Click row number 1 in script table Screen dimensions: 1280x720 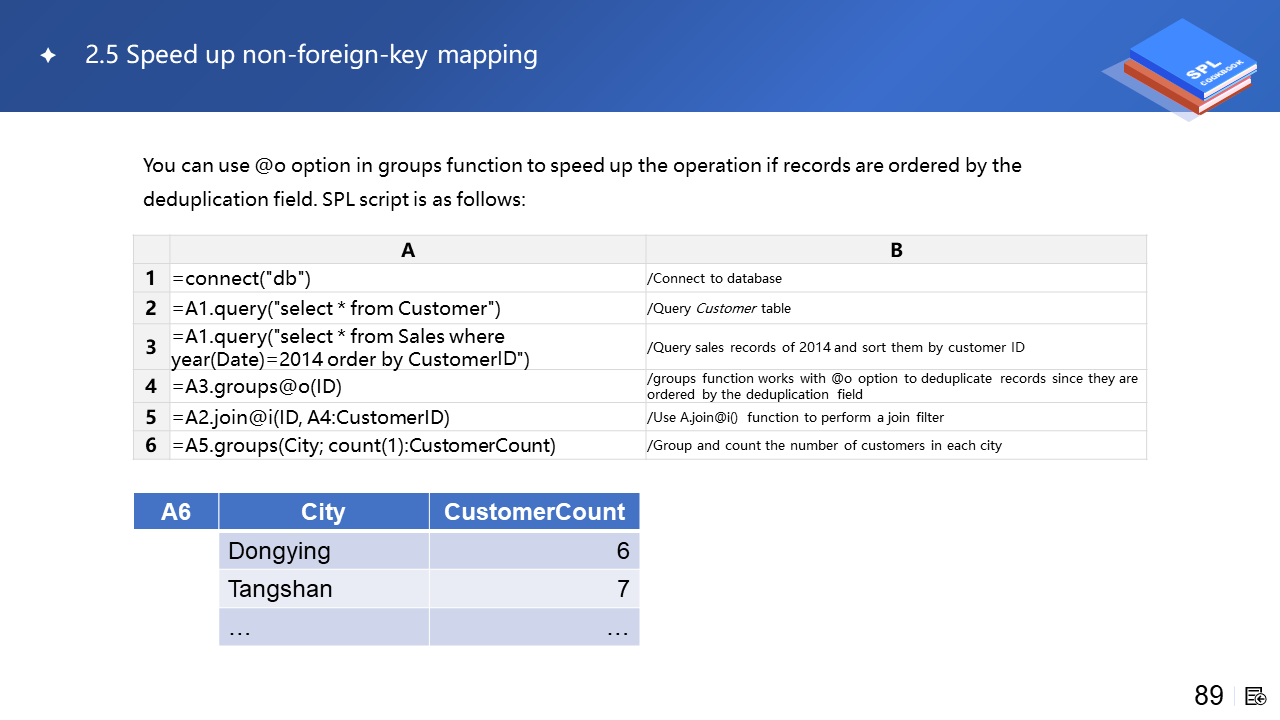coord(151,278)
